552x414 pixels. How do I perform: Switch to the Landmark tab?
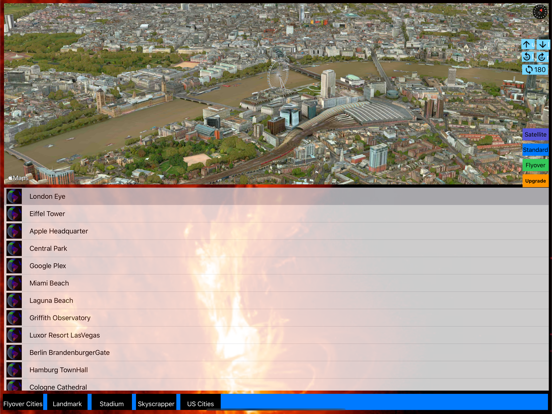[x=67, y=403]
